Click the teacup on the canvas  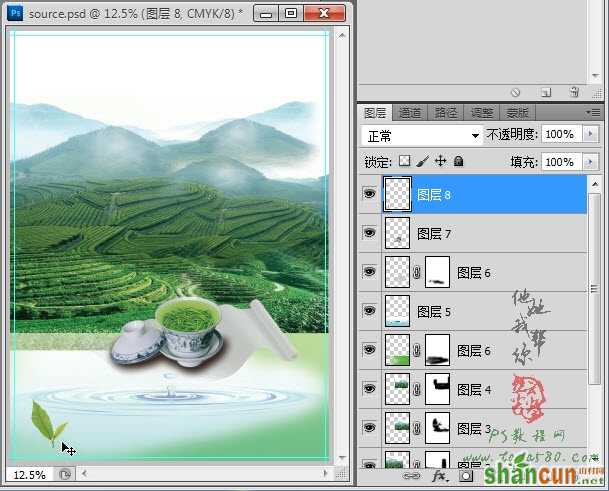[188, 330]
